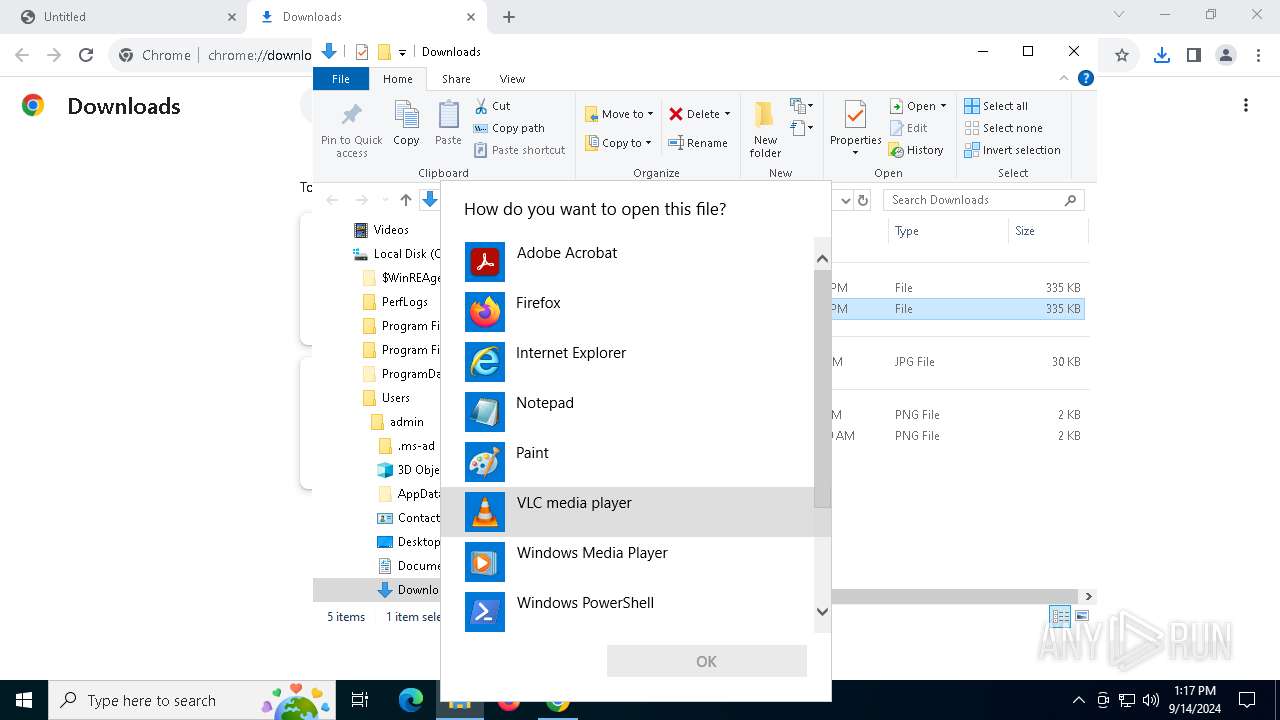Viewport: 1280px width, 720px height.
Task: Open the Quick Access toolbar customize dropdown
Action: (x=402, y=52)
